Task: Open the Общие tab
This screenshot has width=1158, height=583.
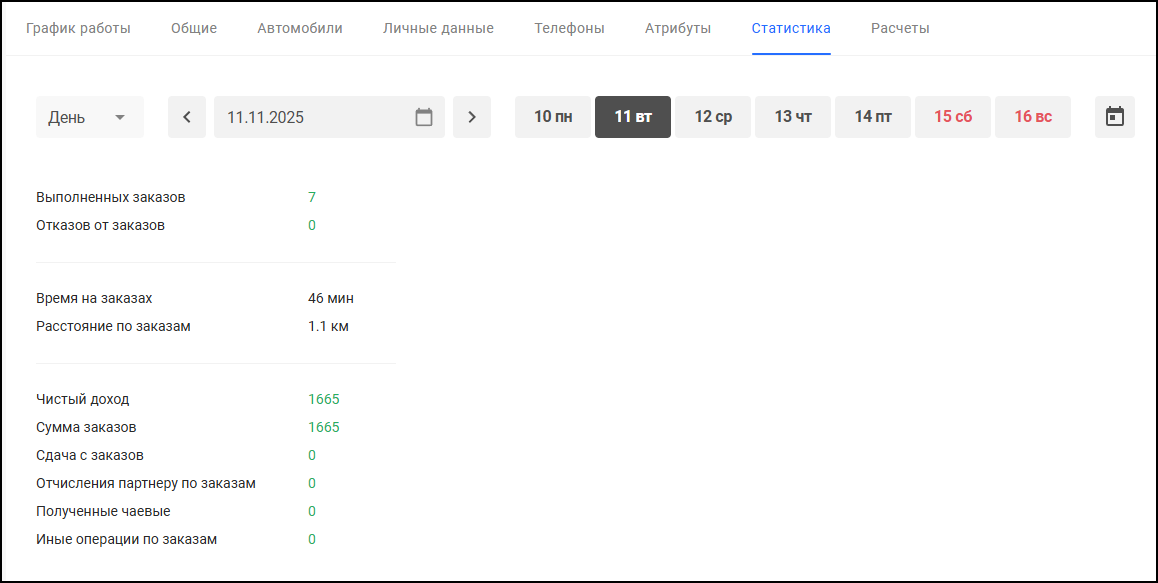Action: [194, 28]
